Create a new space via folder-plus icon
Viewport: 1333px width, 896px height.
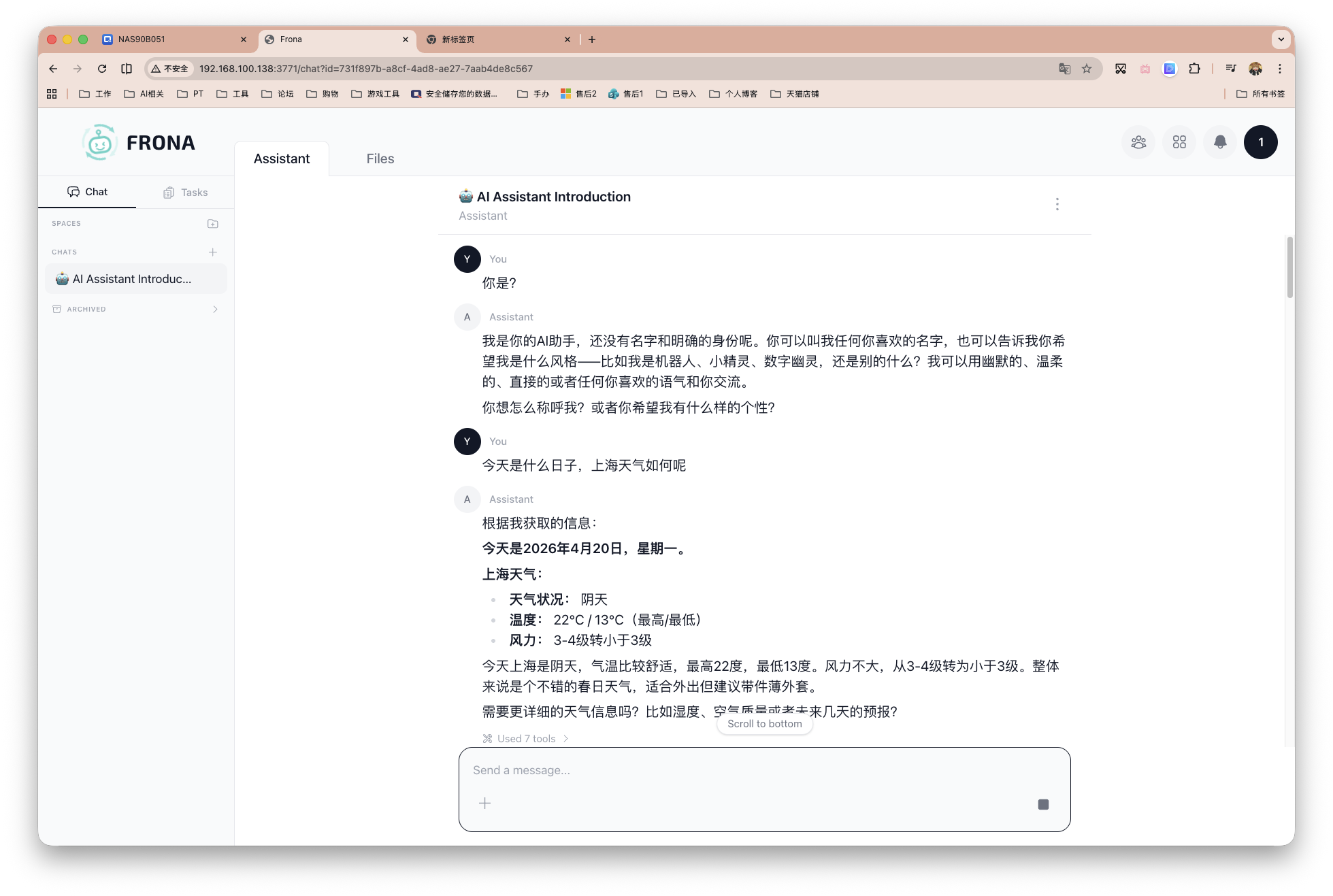tap(213, 223)
